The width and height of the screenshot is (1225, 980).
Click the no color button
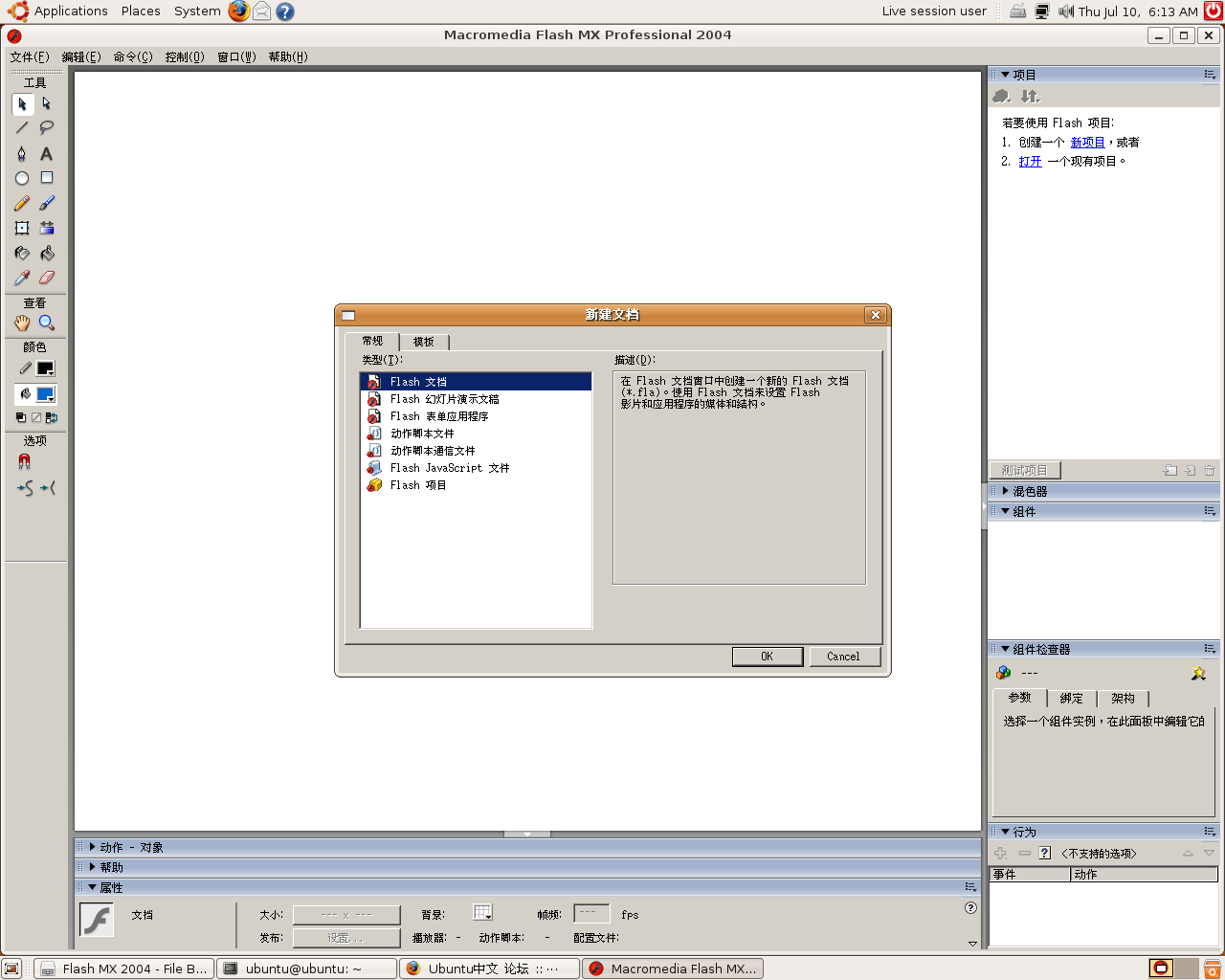click(x=36, y=418)
